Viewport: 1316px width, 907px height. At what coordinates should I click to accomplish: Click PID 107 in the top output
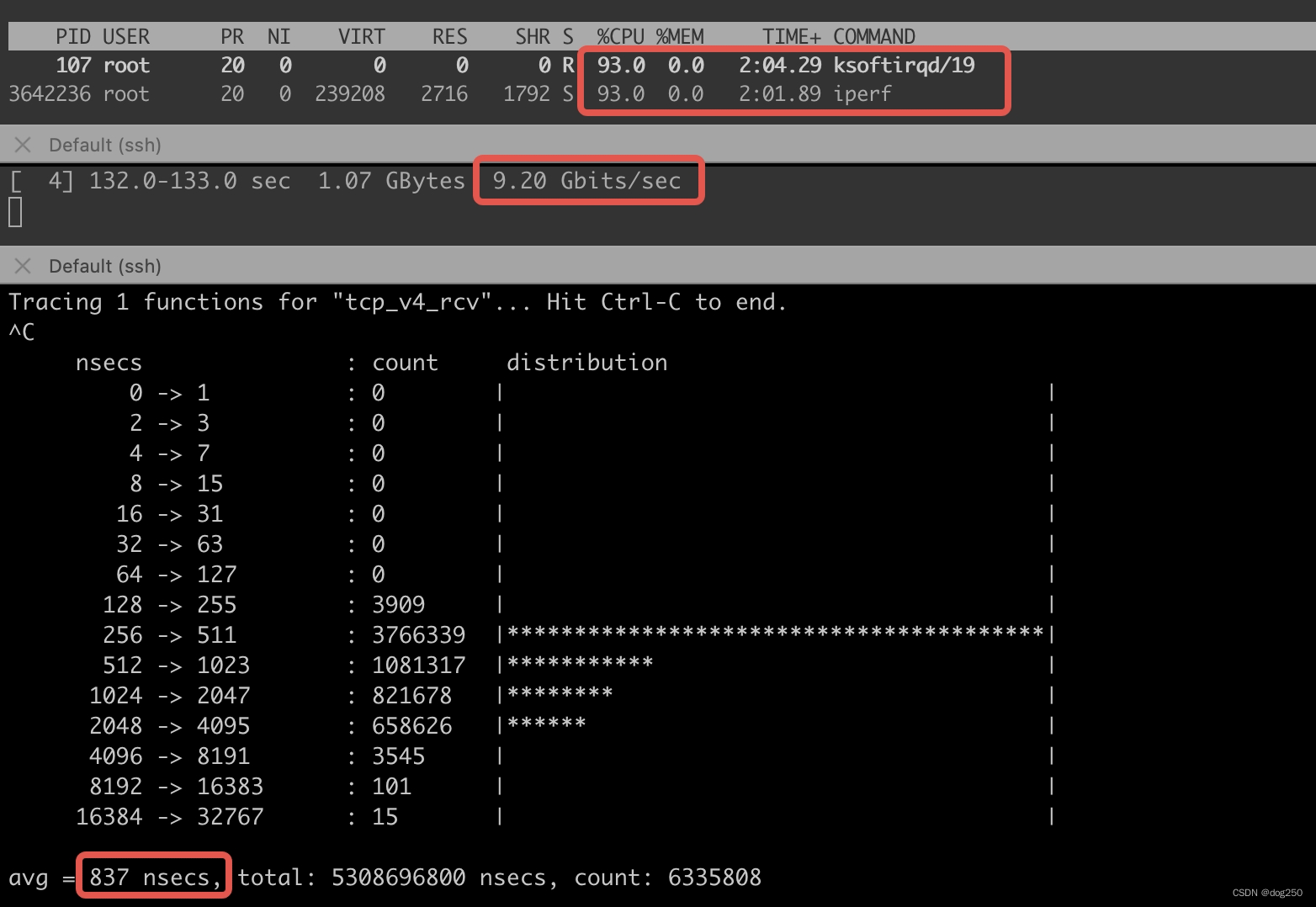(x=73, y=66)
